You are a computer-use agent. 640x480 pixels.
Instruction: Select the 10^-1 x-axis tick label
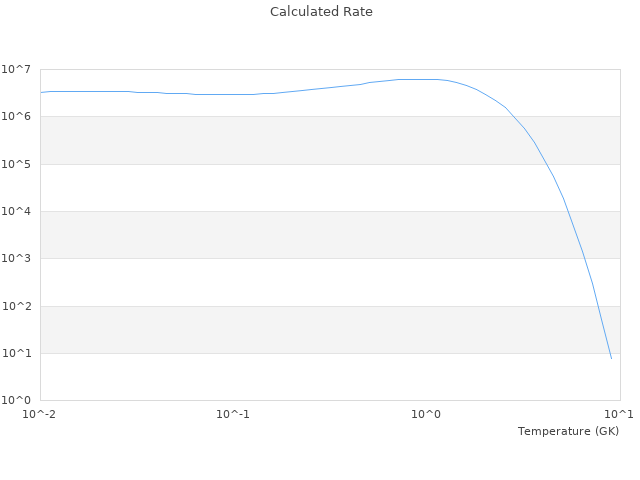pyautogui.click(x=233, y=414)
